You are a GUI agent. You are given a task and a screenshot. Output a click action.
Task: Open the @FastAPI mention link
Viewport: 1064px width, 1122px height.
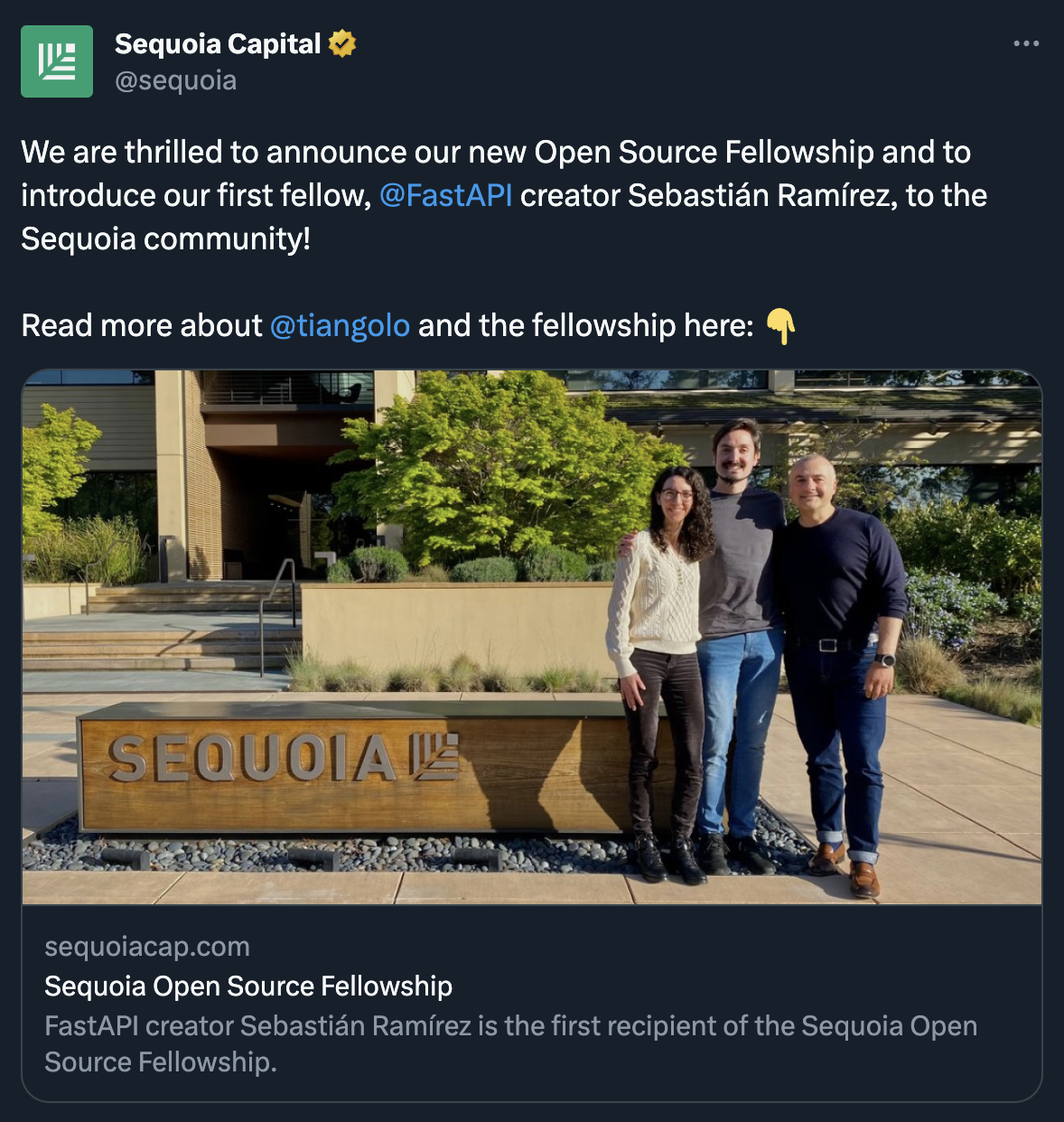446,195
